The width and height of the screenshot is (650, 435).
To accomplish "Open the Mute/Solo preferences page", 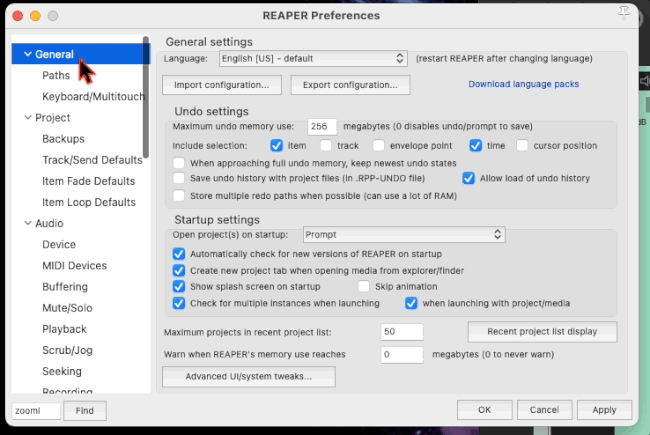I will [x=67, y=308].
